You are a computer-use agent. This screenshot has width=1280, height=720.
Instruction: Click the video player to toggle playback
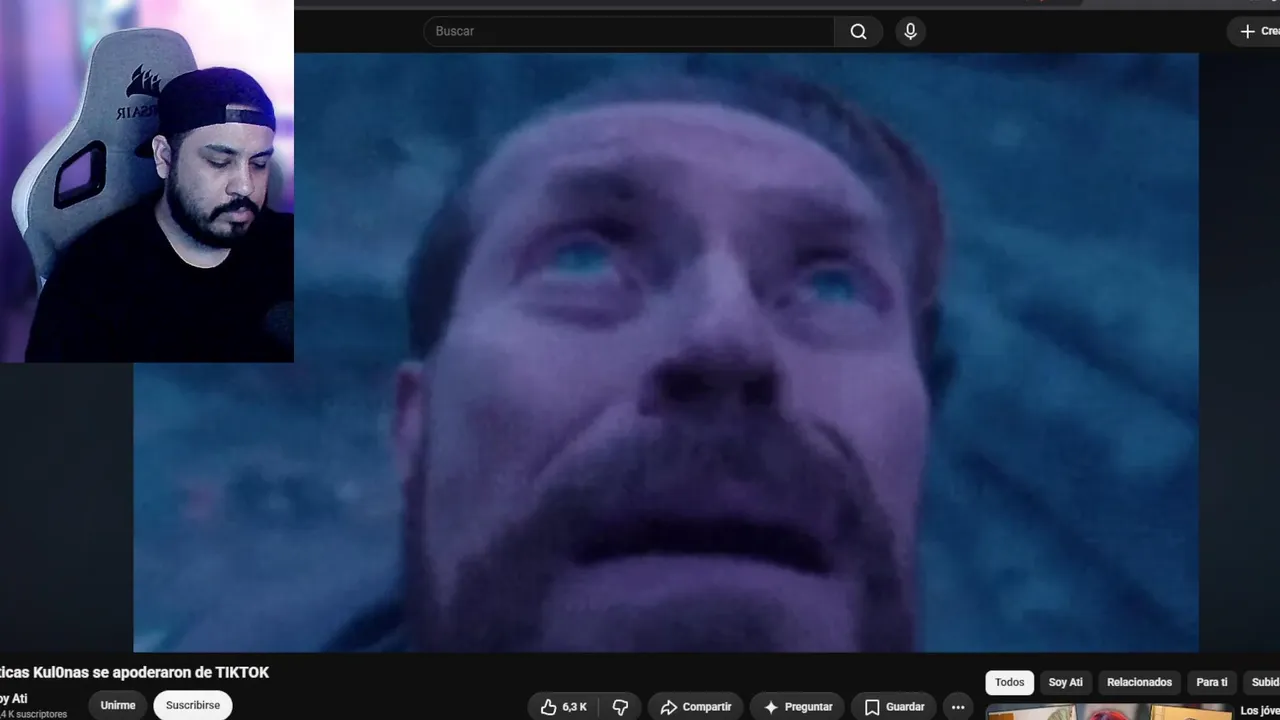[x=666, y=352]
